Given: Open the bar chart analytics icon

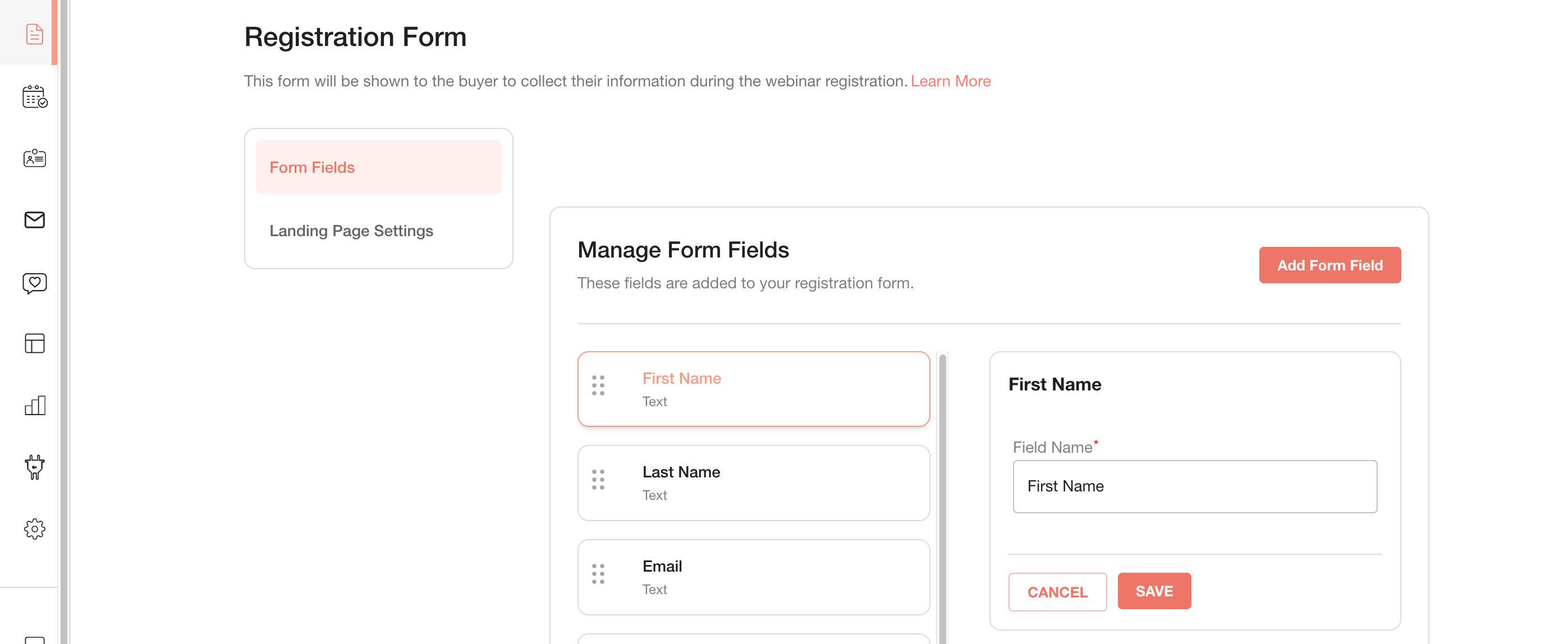Looking at the screenshot, I should (x=35, y=406).
